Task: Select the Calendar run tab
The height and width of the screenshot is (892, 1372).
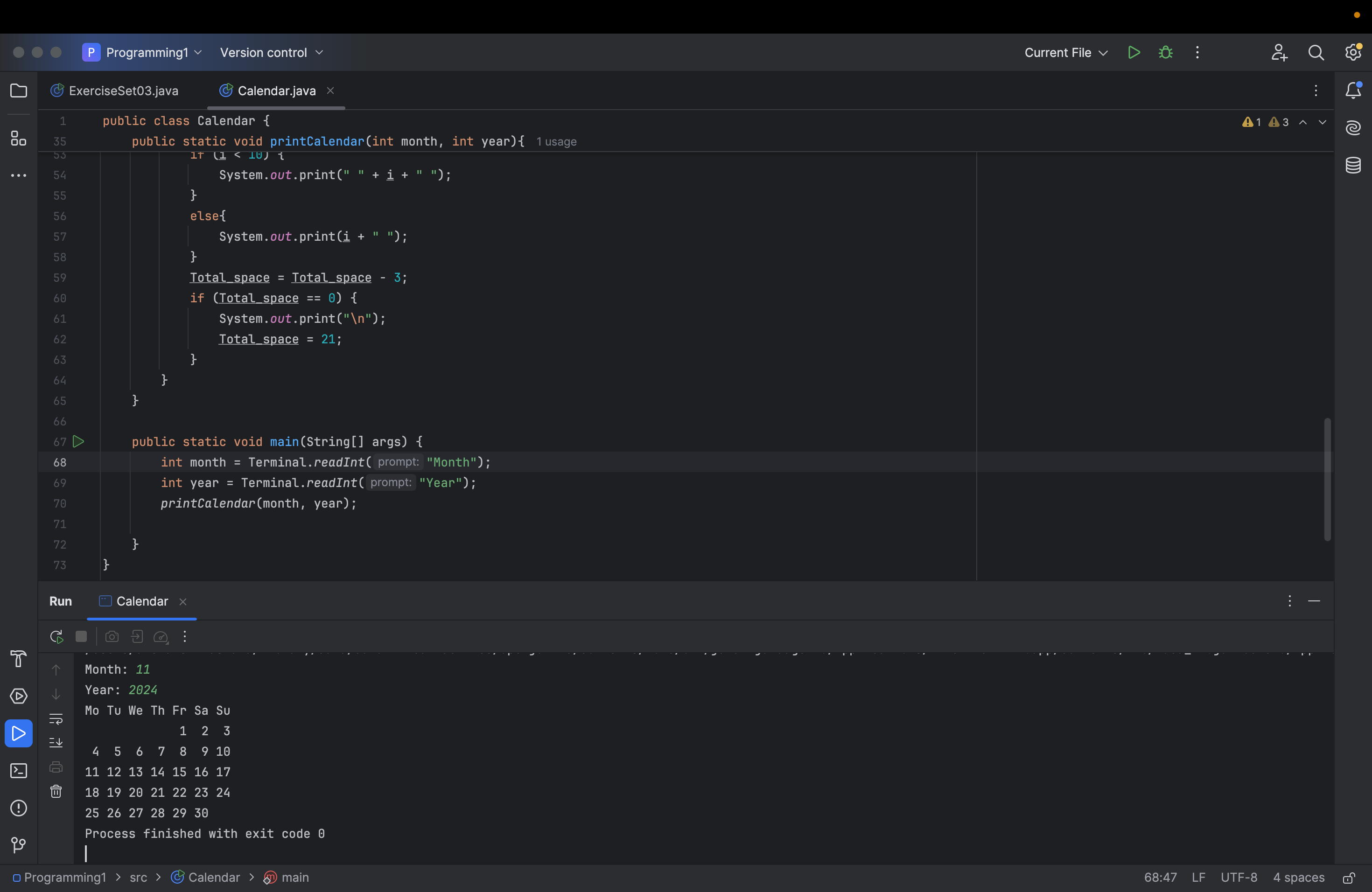Action: pos(142,601)
